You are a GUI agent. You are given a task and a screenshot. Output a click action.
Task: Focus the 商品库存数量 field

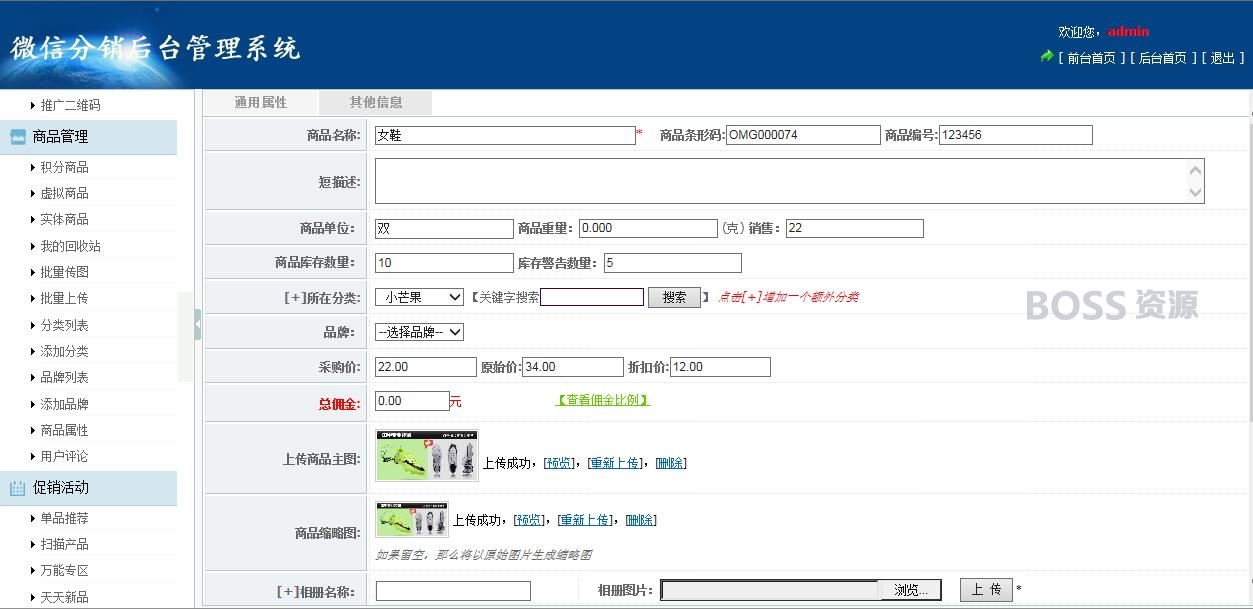[444, 263]
